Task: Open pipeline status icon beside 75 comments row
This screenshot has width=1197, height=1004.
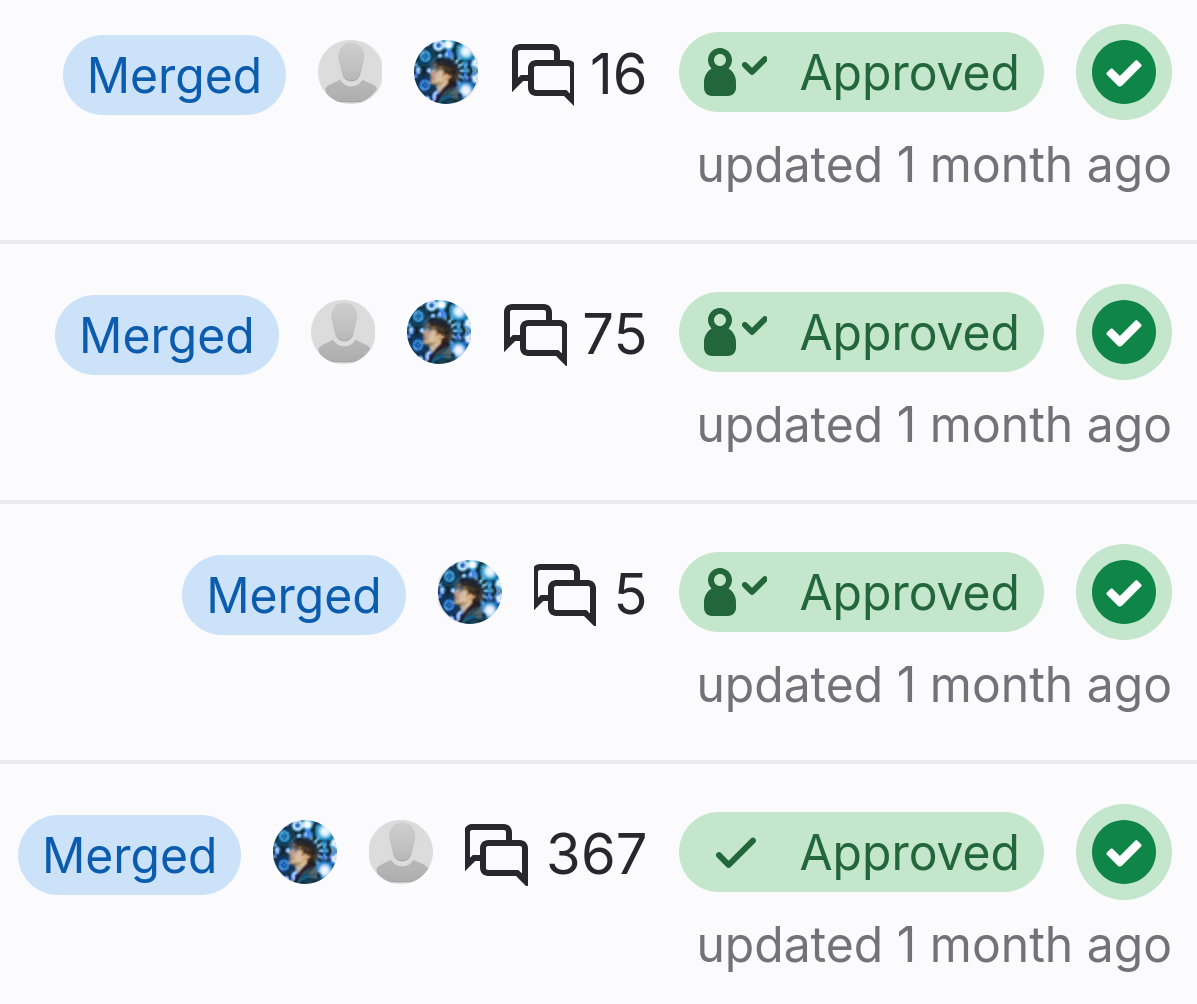Action: [x=1123, y=332]
